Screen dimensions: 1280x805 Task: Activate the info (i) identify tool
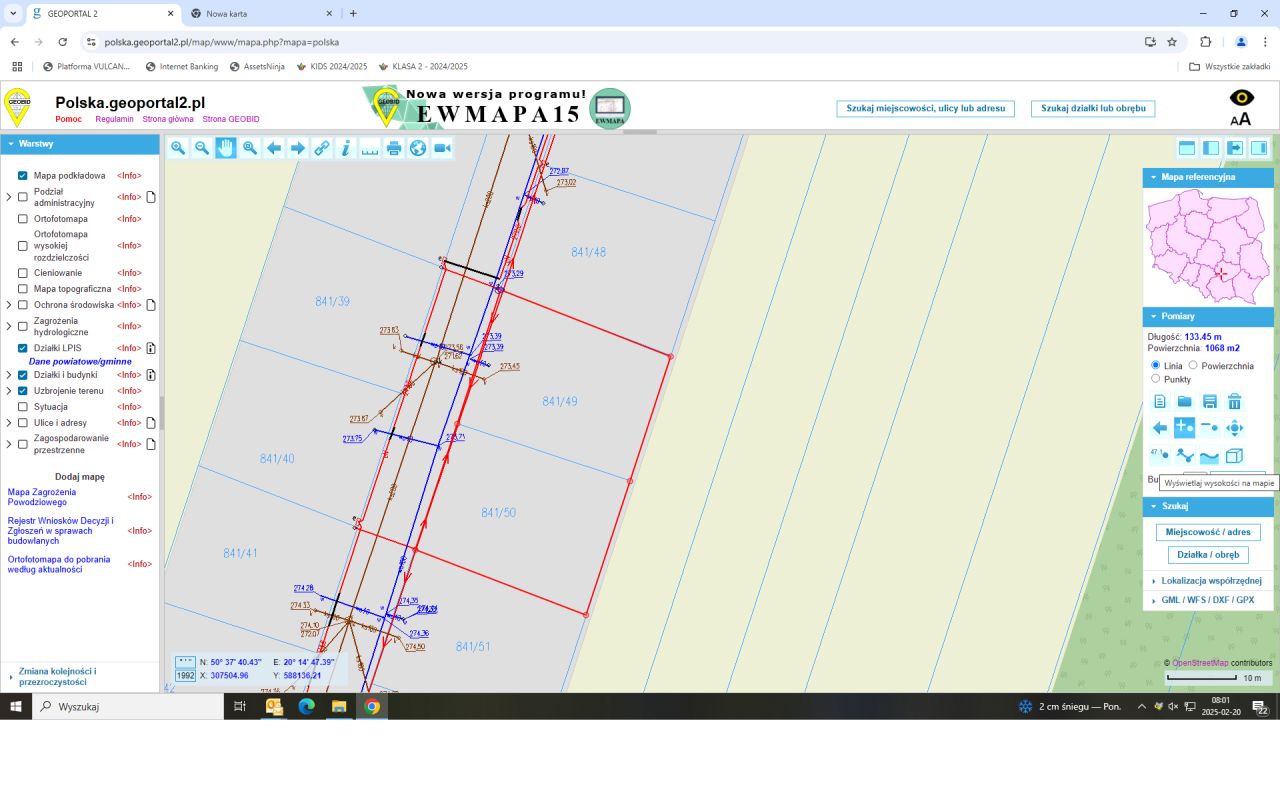click(x=346, y=148)
